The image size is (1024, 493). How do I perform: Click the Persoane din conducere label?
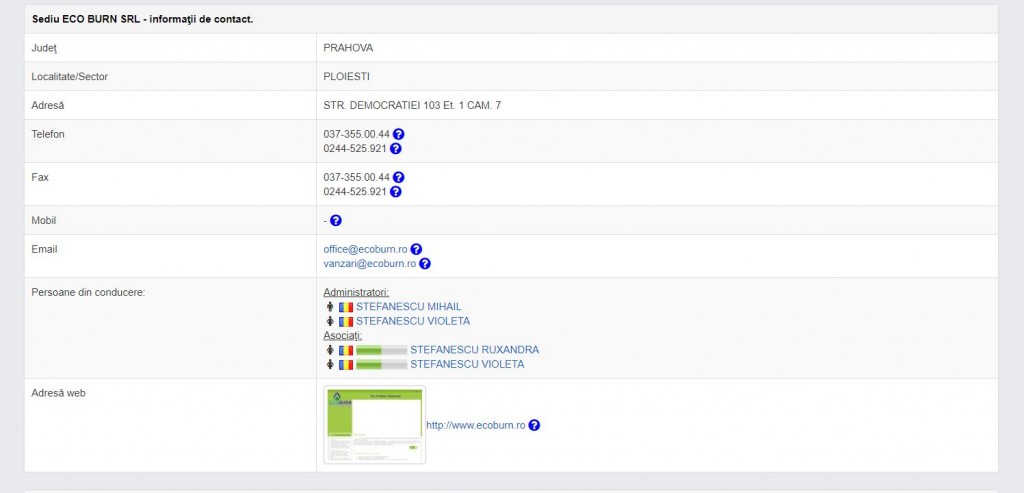click(x=88, y=292)
